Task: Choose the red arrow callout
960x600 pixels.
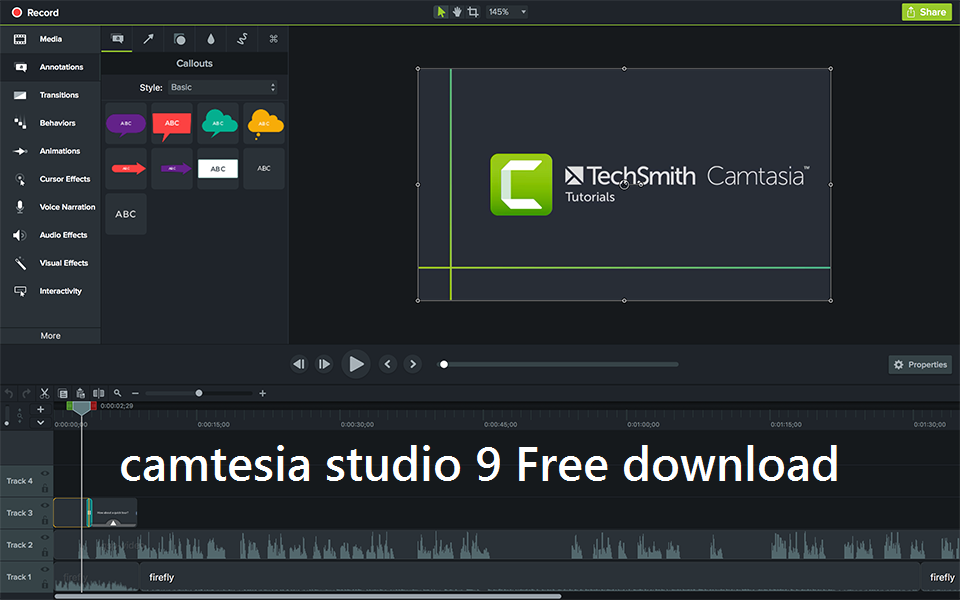Action: point(126,168)
